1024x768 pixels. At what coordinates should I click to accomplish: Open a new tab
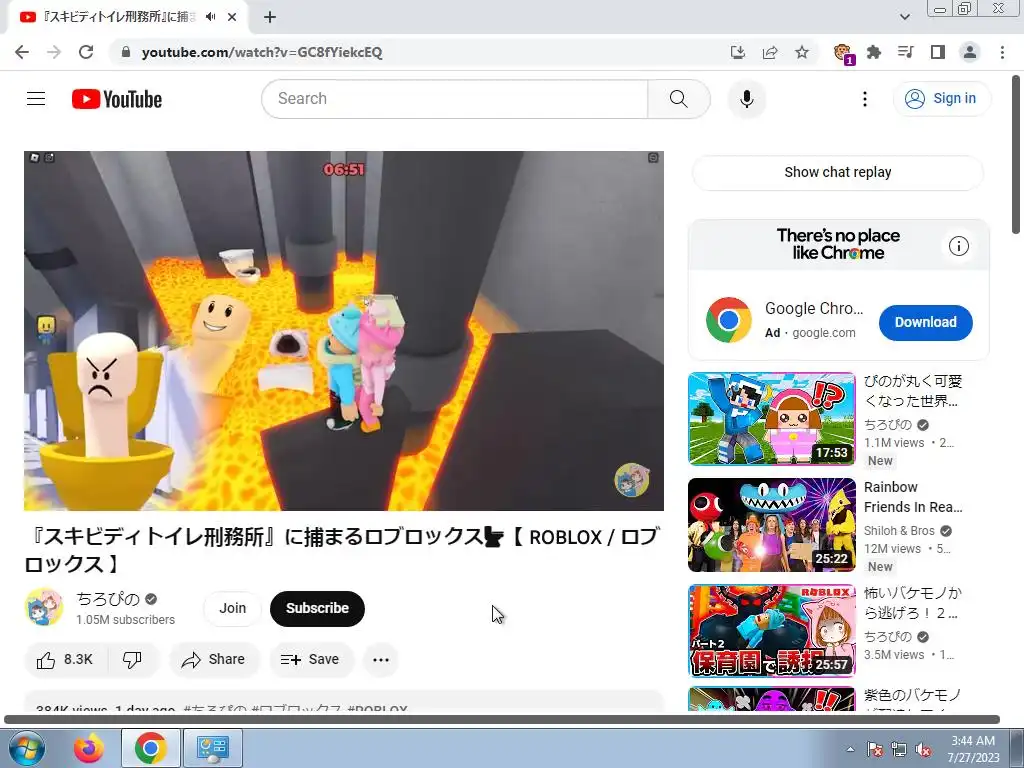click(x=270, y=17)
